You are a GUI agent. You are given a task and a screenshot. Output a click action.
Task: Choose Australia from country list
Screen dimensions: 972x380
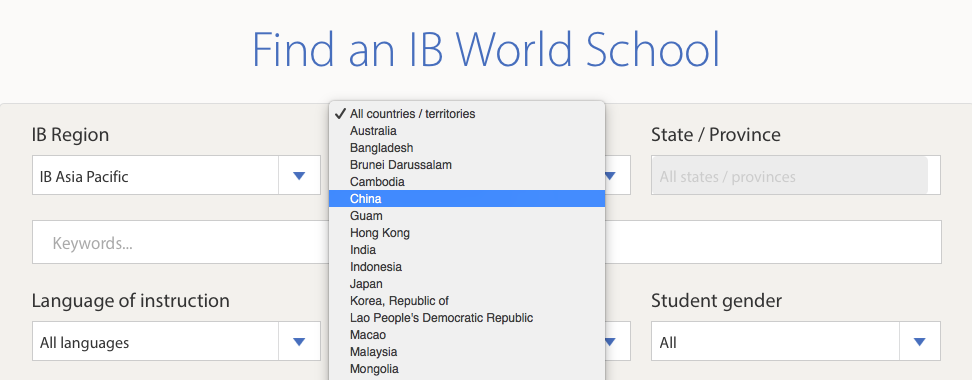467,131
